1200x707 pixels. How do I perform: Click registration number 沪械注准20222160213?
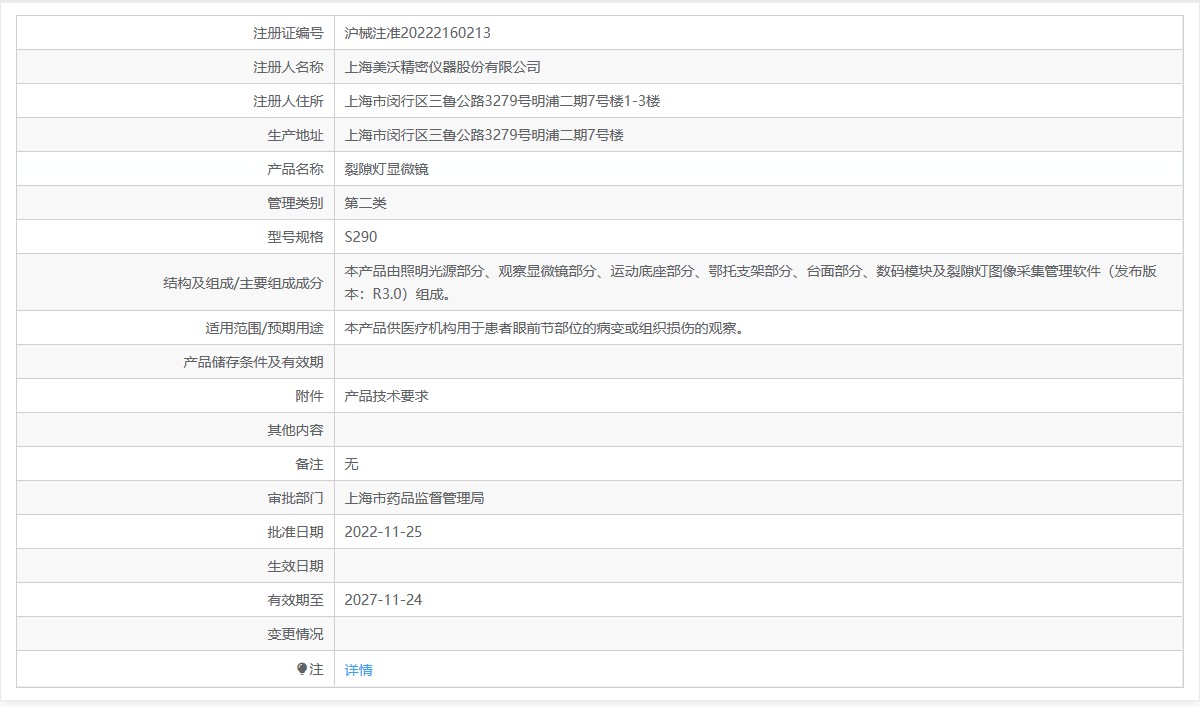point(417,33)
